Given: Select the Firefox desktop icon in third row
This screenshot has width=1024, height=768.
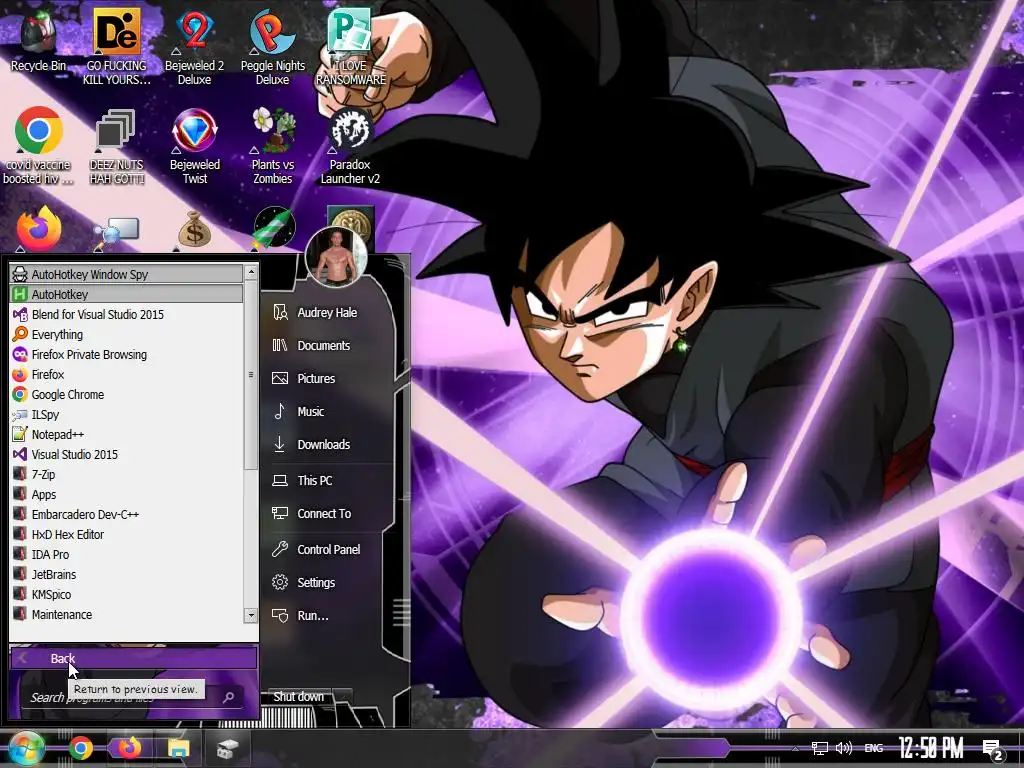Looking at the screenshot, I should tap(39, 229).
